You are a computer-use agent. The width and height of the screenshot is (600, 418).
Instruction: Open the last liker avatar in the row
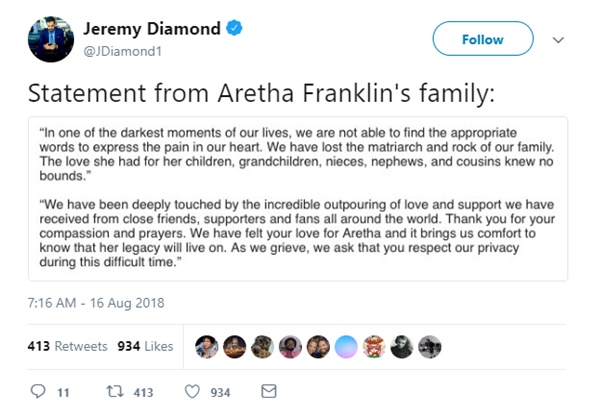[x=427, y=346]
